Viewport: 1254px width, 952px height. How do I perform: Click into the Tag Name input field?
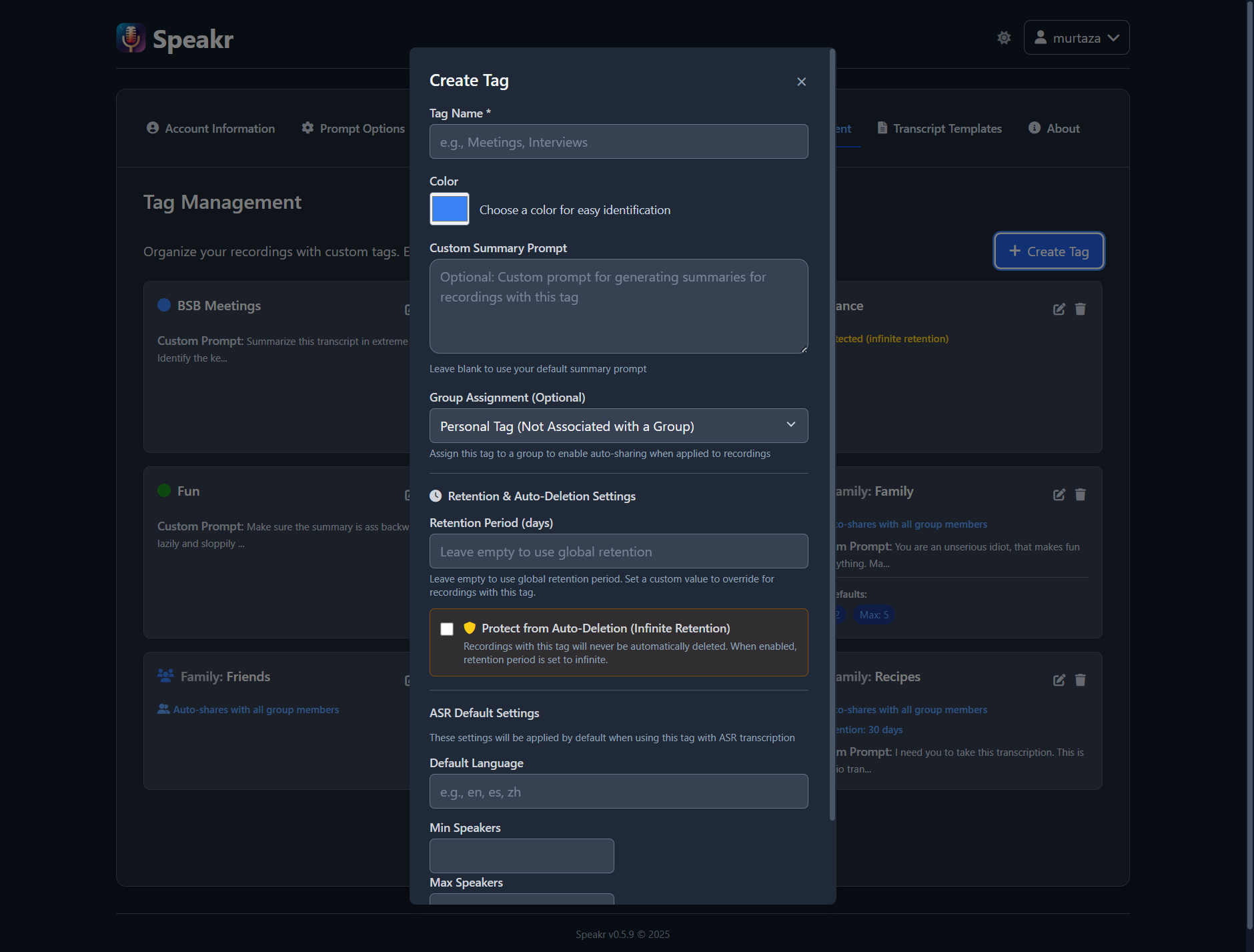tap(618, 141)
